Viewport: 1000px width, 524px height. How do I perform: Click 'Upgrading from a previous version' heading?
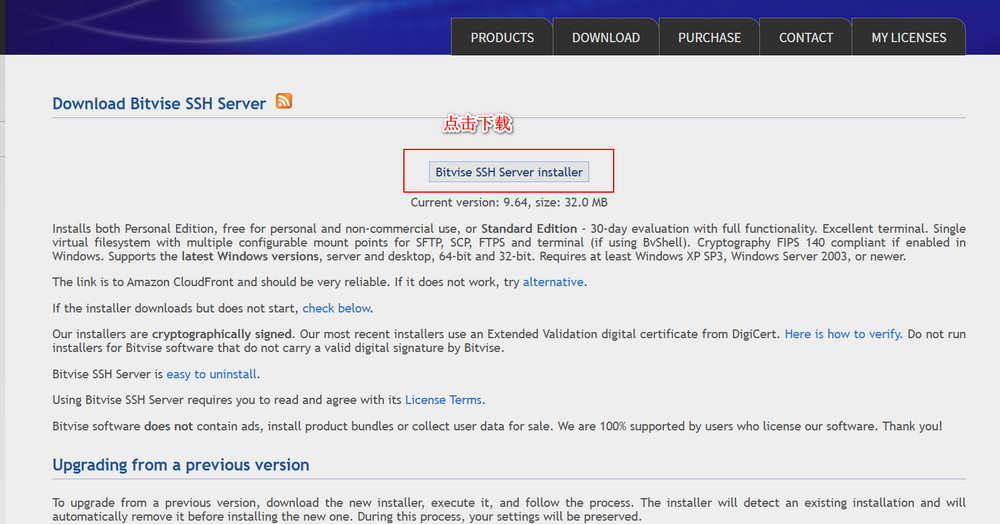[x=180, y=465]
